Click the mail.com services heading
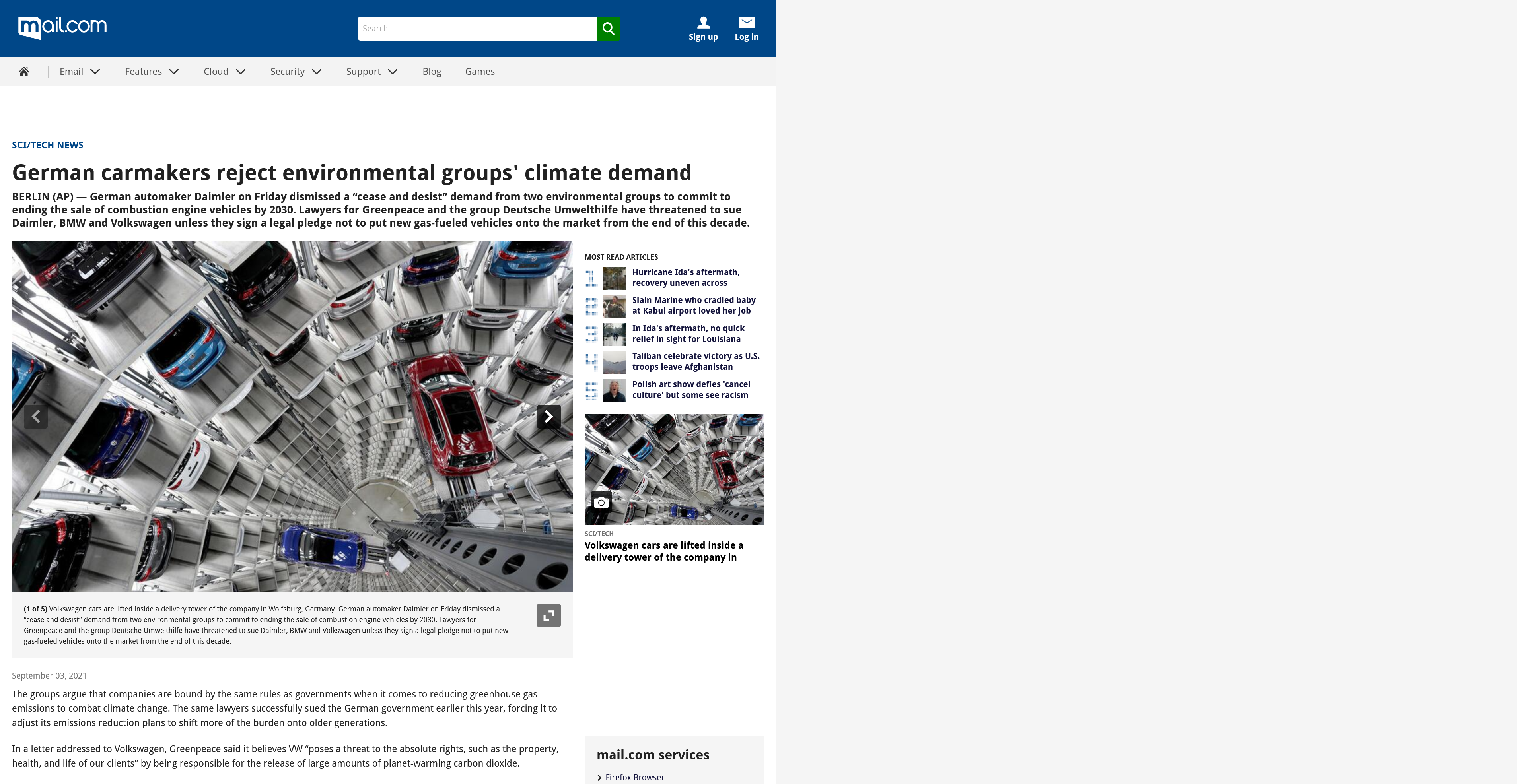This screenshot has height=784, width=1517. (653, 755)
